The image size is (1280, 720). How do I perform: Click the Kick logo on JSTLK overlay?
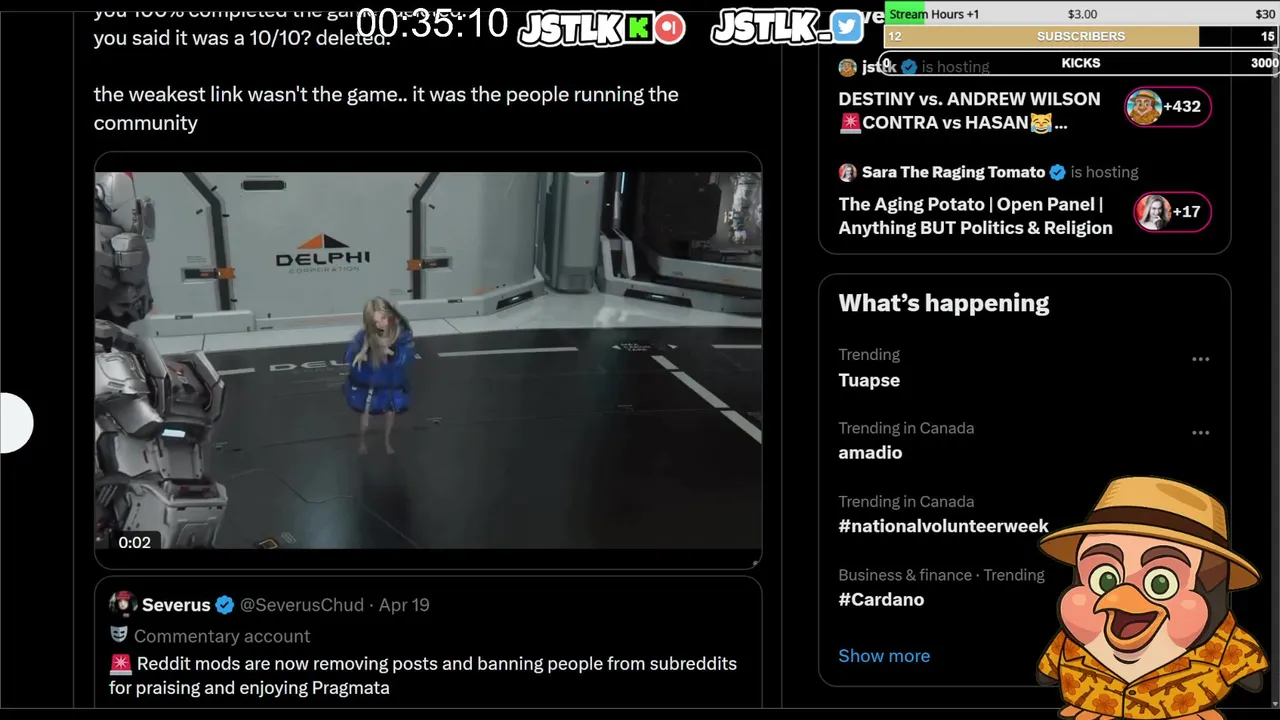coord(638,27)
